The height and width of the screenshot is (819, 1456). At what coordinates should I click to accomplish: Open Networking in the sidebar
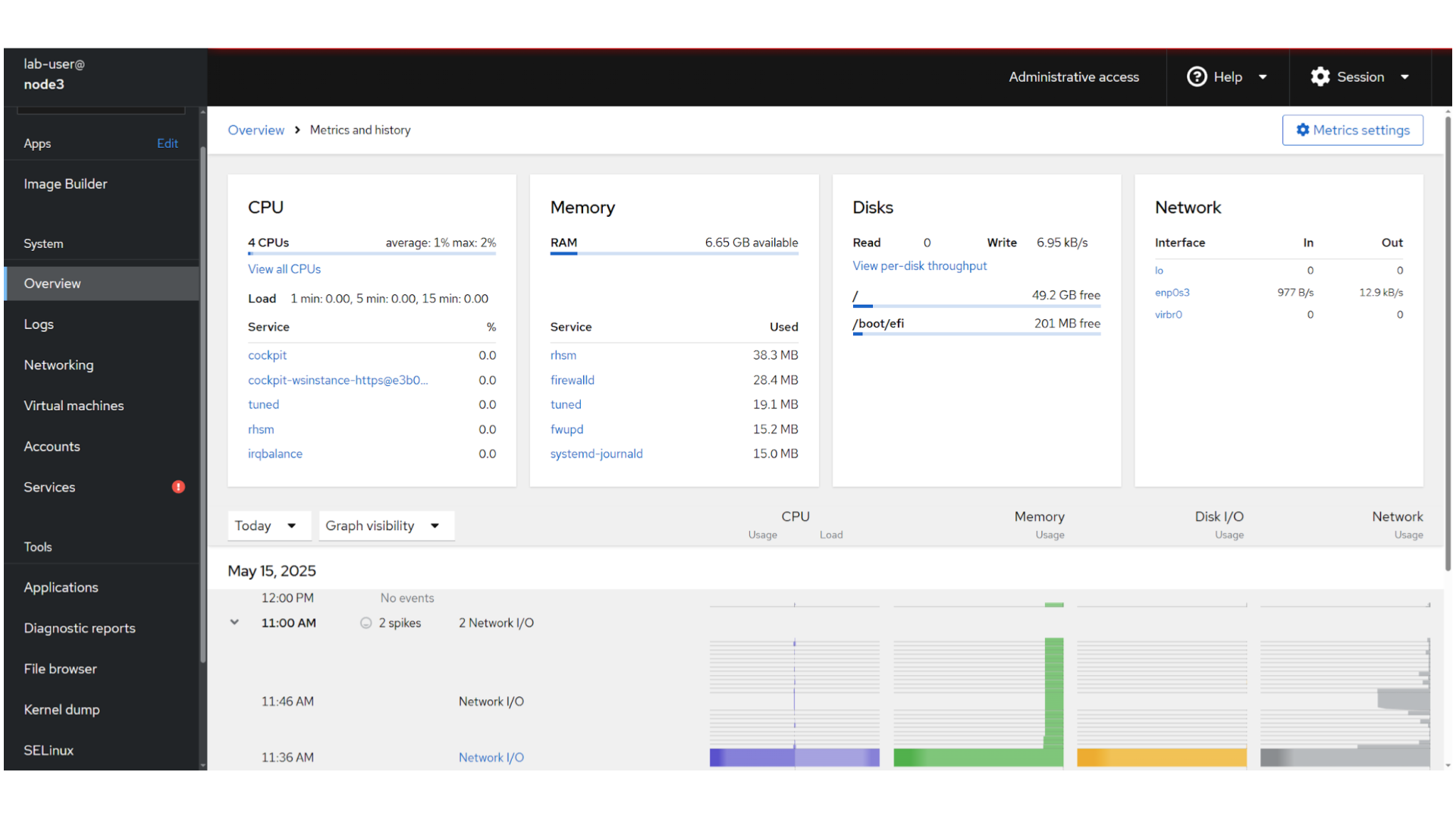58,365
